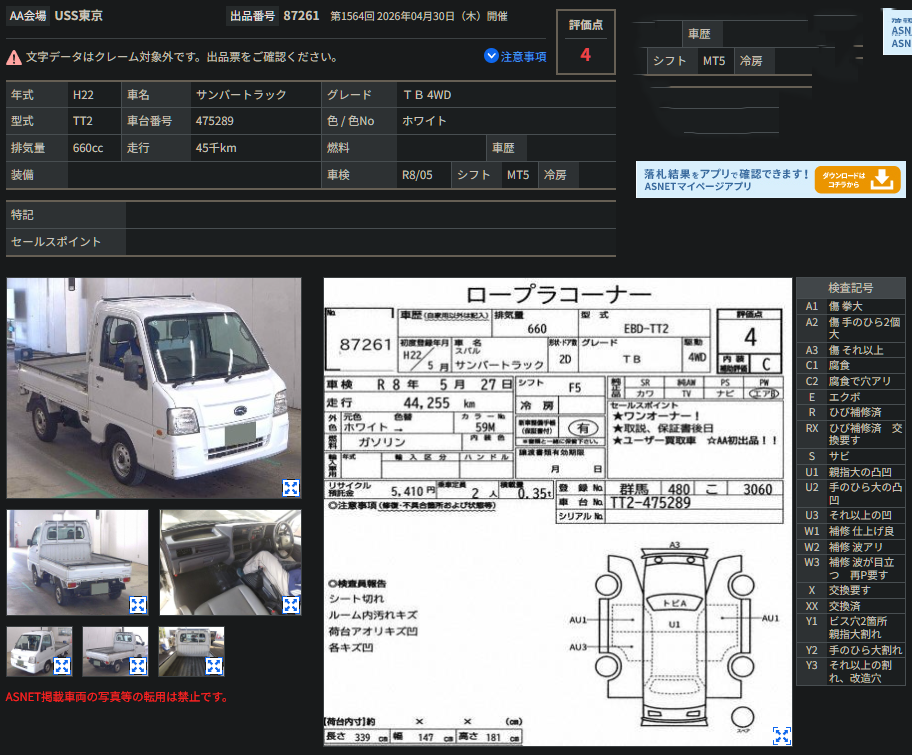Select the Y2 手のひら大割れ legend row

pos(850,650)
